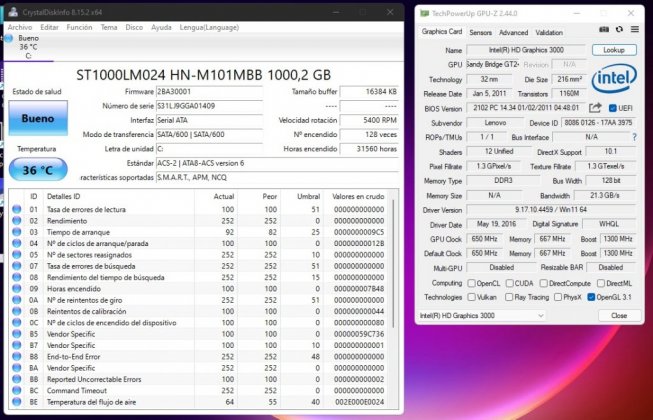
Task: Toggle the CUDA checkbox
Action: tap(509, 283)
